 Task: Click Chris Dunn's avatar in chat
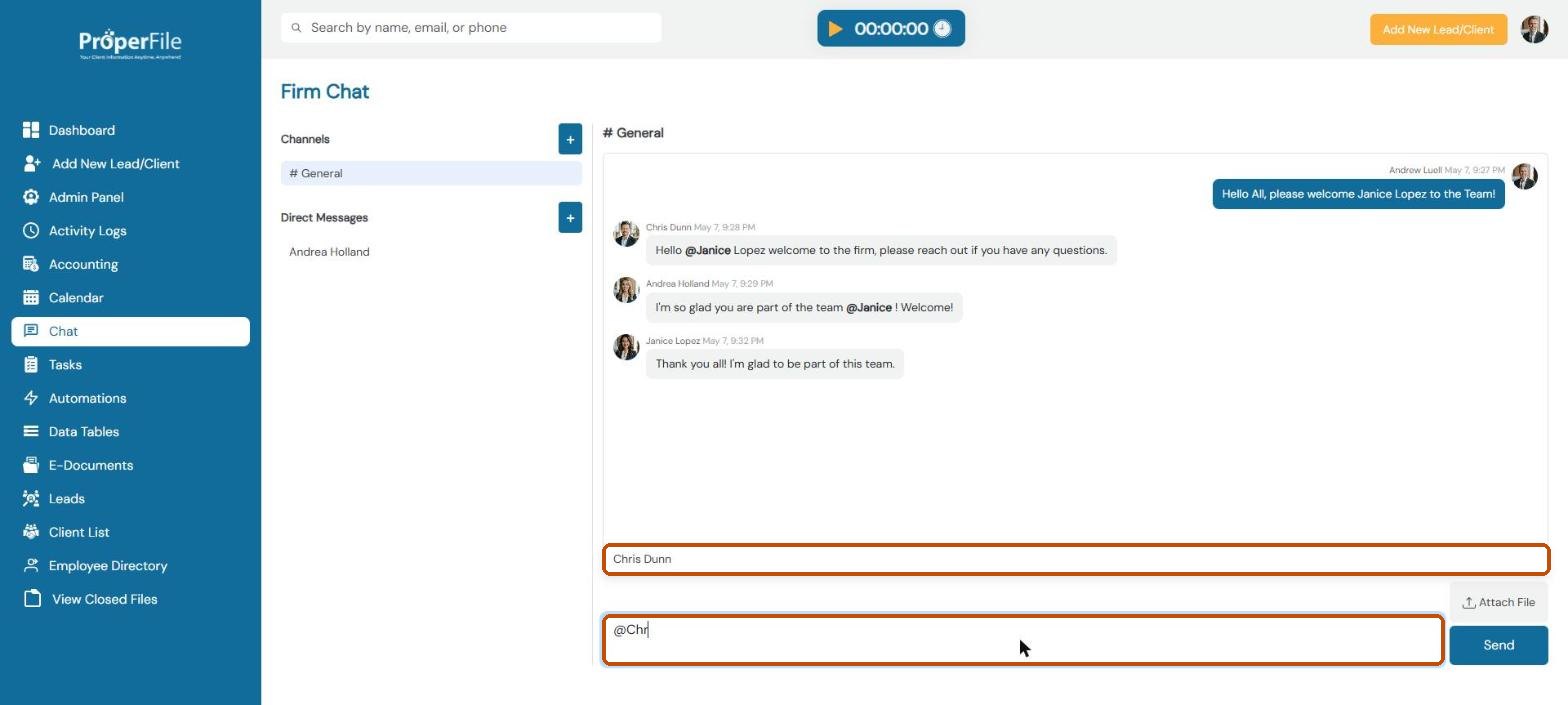pos(626,233)
